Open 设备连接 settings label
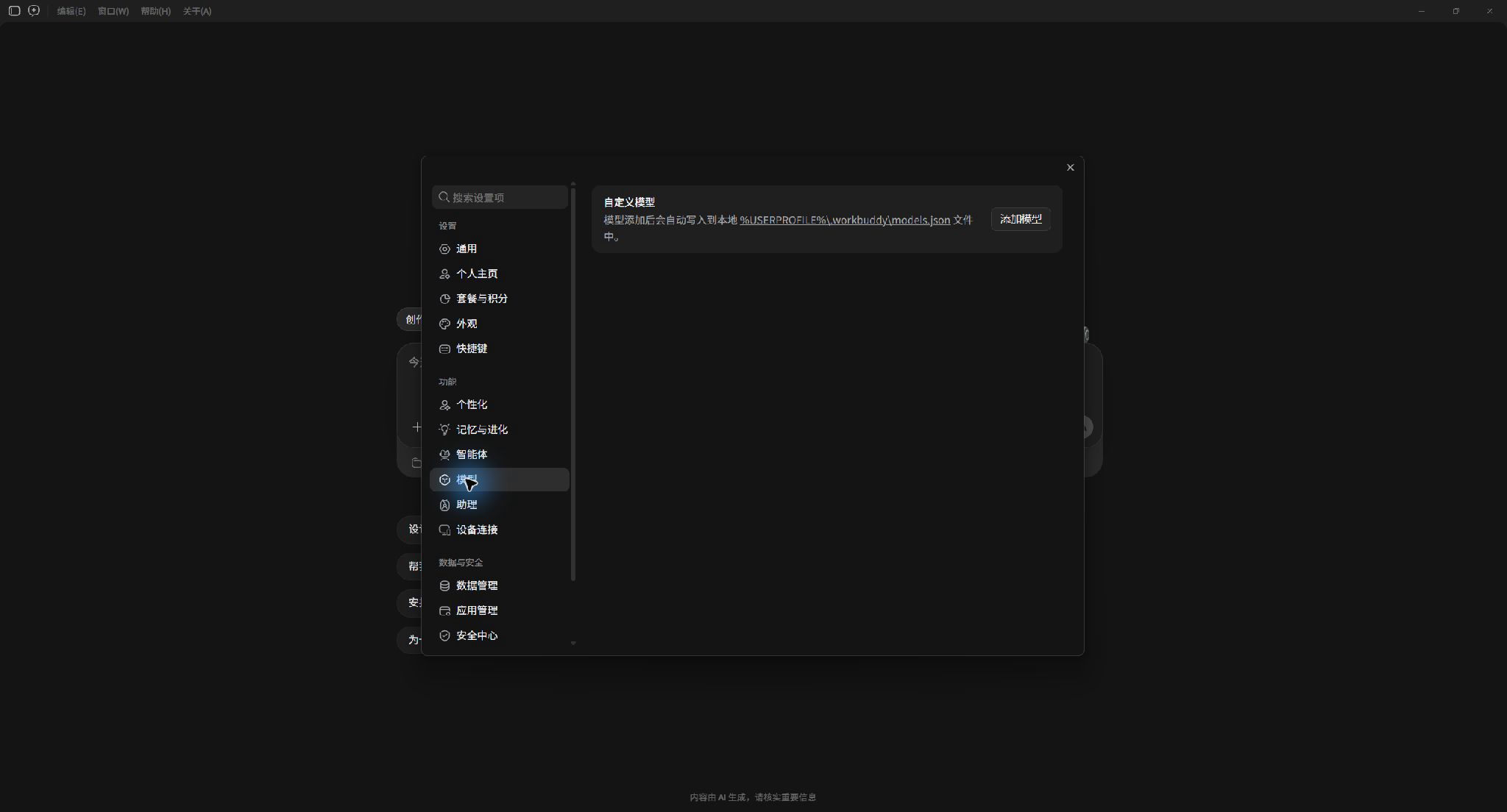The image size is (1507, 812). click(x=477, y=530)
